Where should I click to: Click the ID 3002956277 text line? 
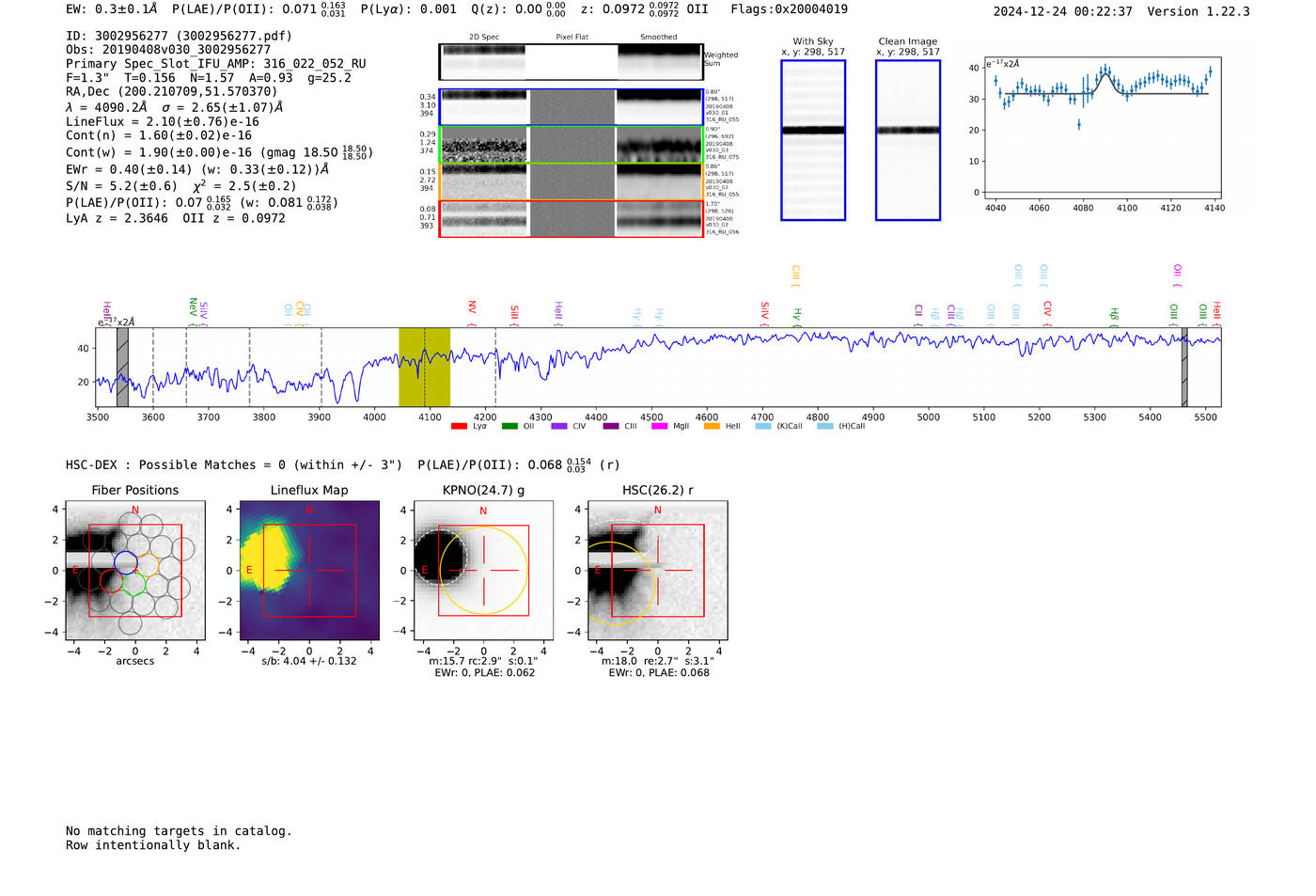(179, 36)
